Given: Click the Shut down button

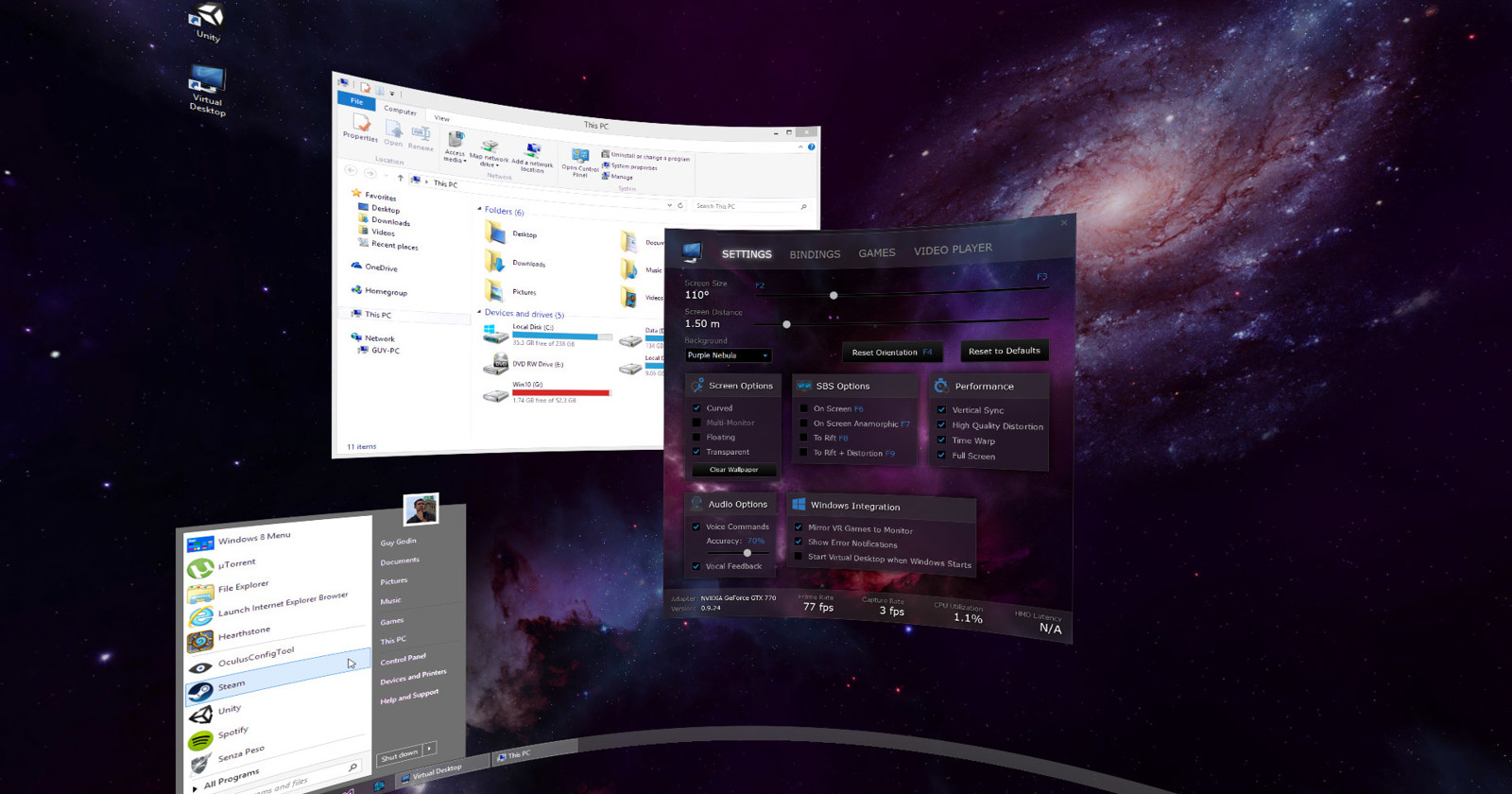Looking at the screenshot, I should (x=398, y=755).
